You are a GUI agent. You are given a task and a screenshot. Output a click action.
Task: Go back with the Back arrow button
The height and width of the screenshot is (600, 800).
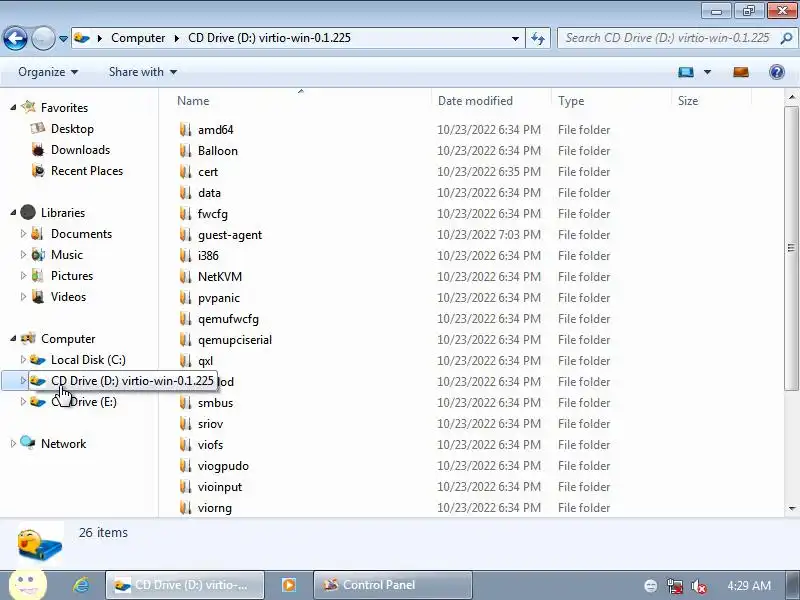[x=15, y=38]
